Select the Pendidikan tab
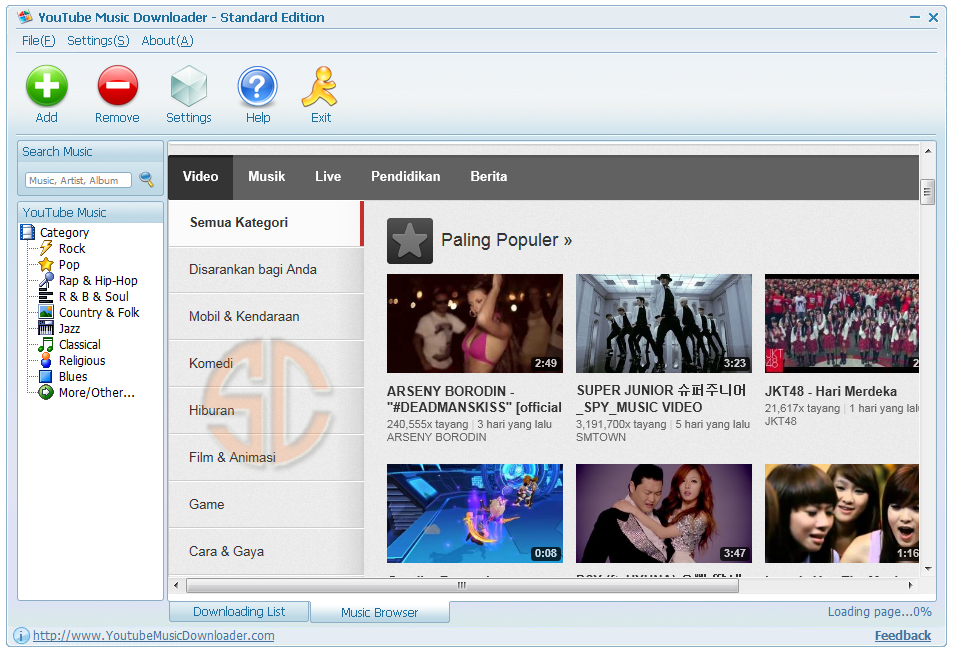This screenshot has height=651, width=954. [406, 177]
